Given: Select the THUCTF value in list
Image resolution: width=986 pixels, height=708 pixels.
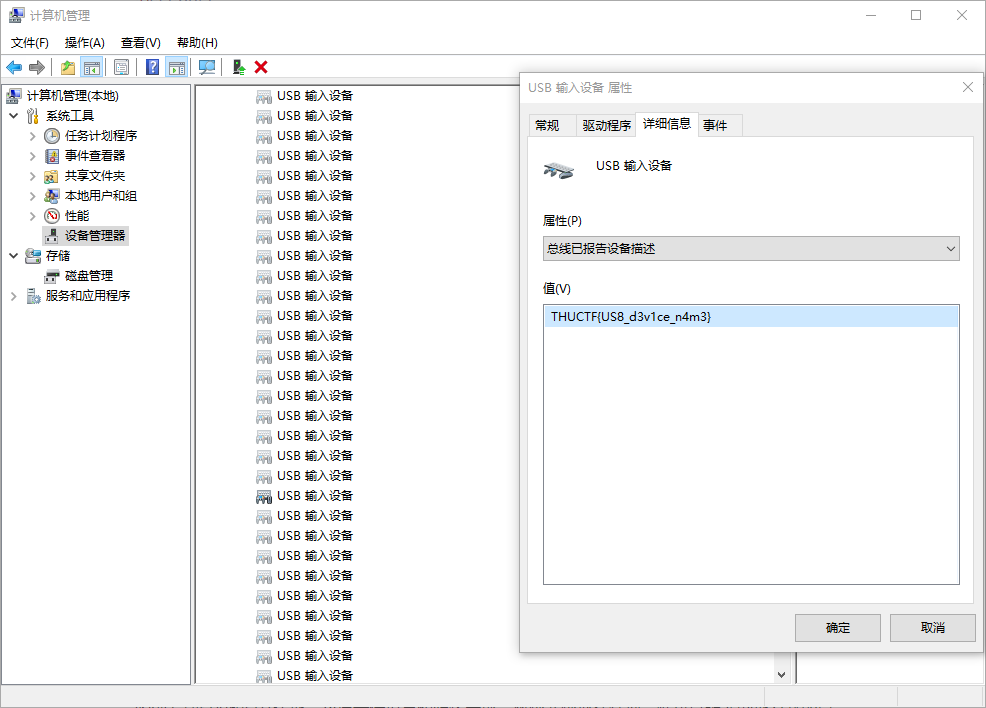Looking at the screenshot, I should pos(631,317).
